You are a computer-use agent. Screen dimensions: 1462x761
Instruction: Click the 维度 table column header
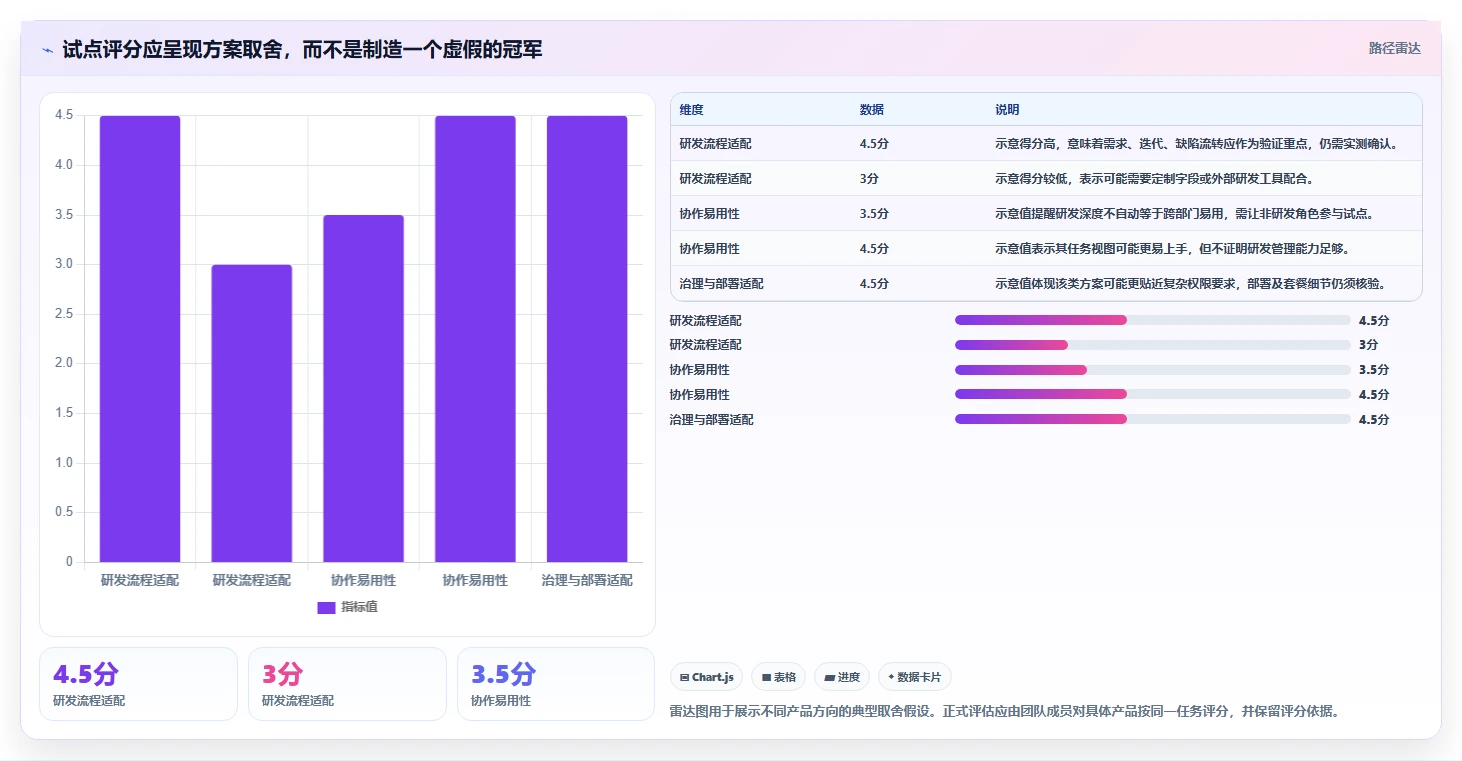click(x=691, y=110)
